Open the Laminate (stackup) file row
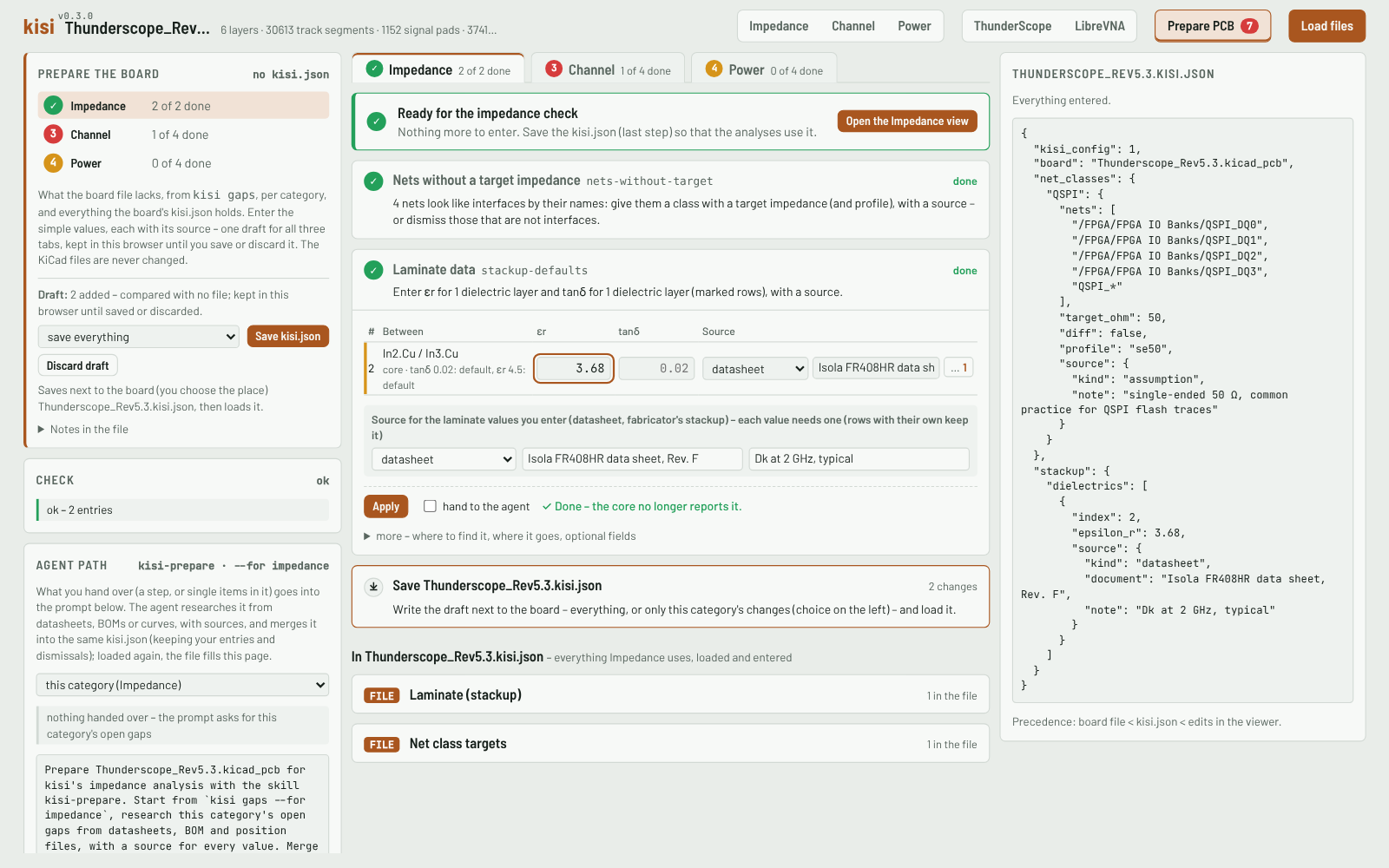 tap(670, 695)
